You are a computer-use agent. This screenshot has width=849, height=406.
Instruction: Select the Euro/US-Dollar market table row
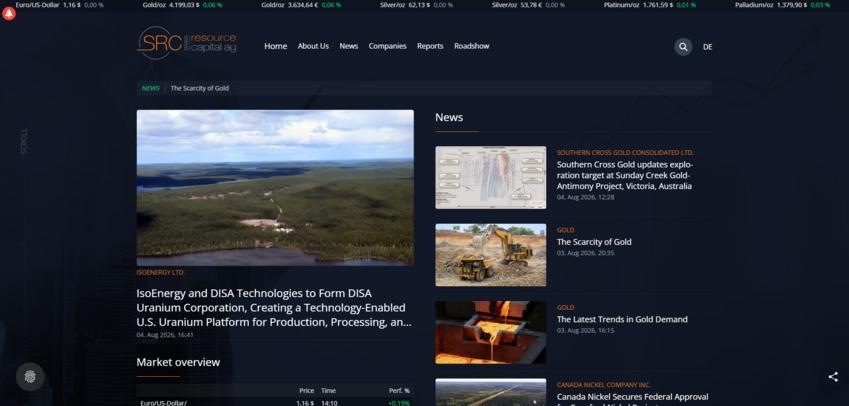coord(275,402)
